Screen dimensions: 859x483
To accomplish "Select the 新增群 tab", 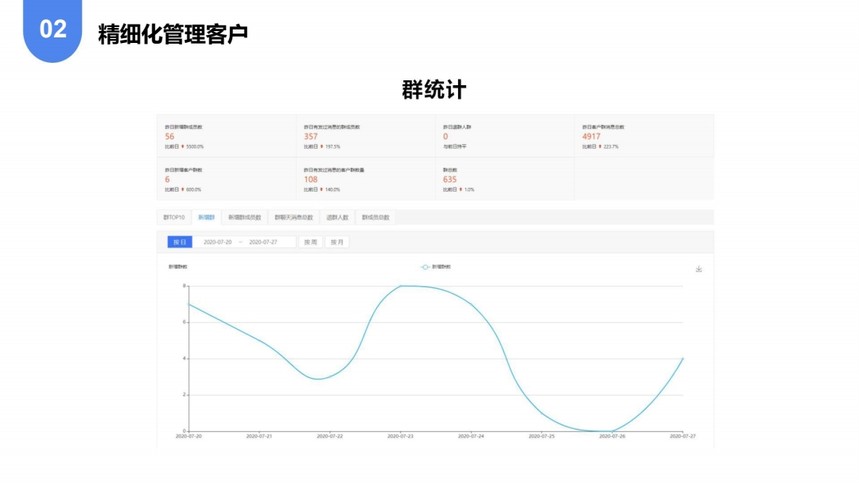I will tap(207, 217).
